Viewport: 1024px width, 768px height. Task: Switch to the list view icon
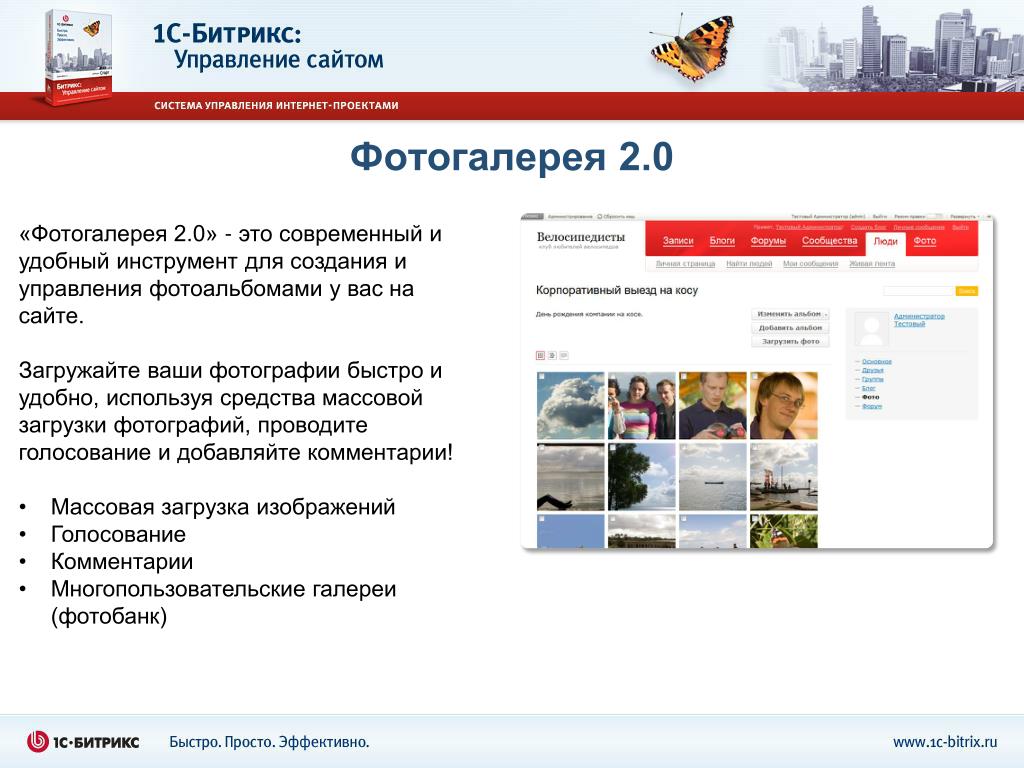[552, 355]
